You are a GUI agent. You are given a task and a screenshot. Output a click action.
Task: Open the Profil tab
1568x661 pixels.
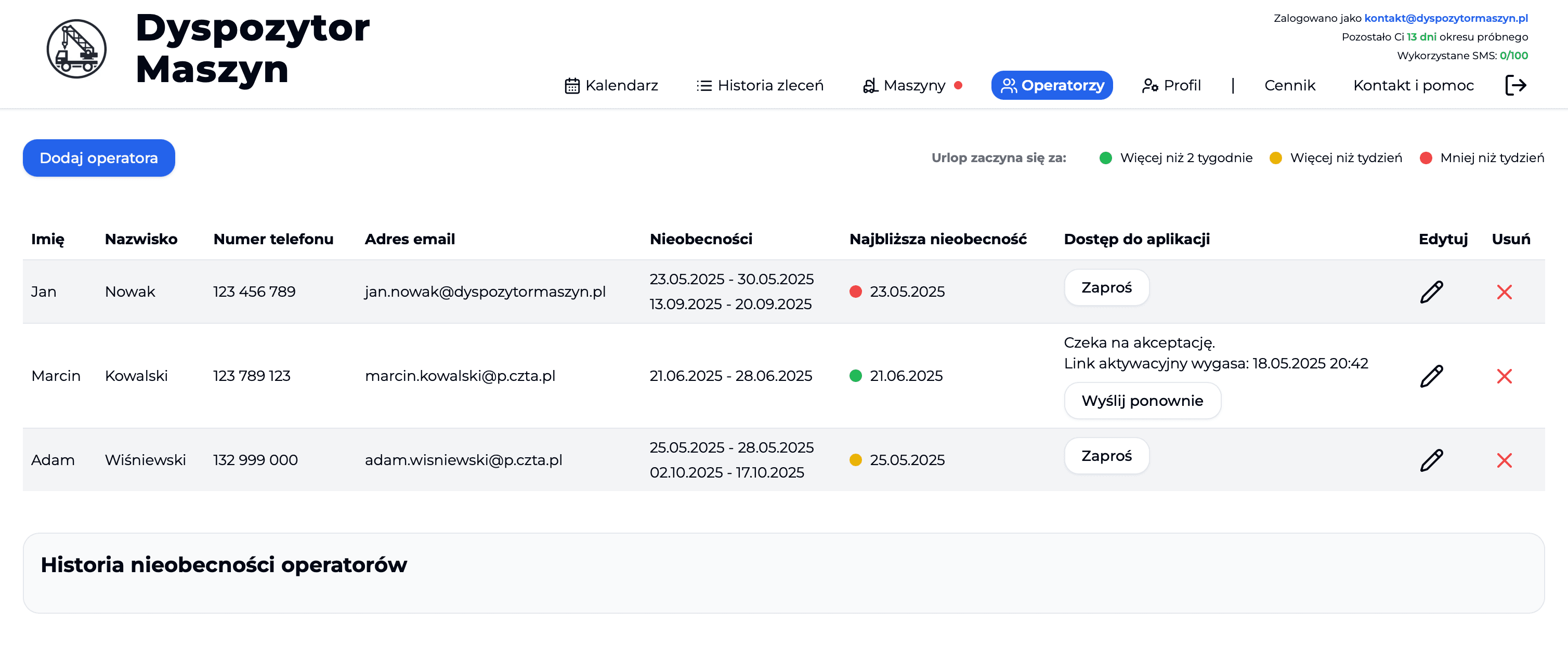(1171, 85)
